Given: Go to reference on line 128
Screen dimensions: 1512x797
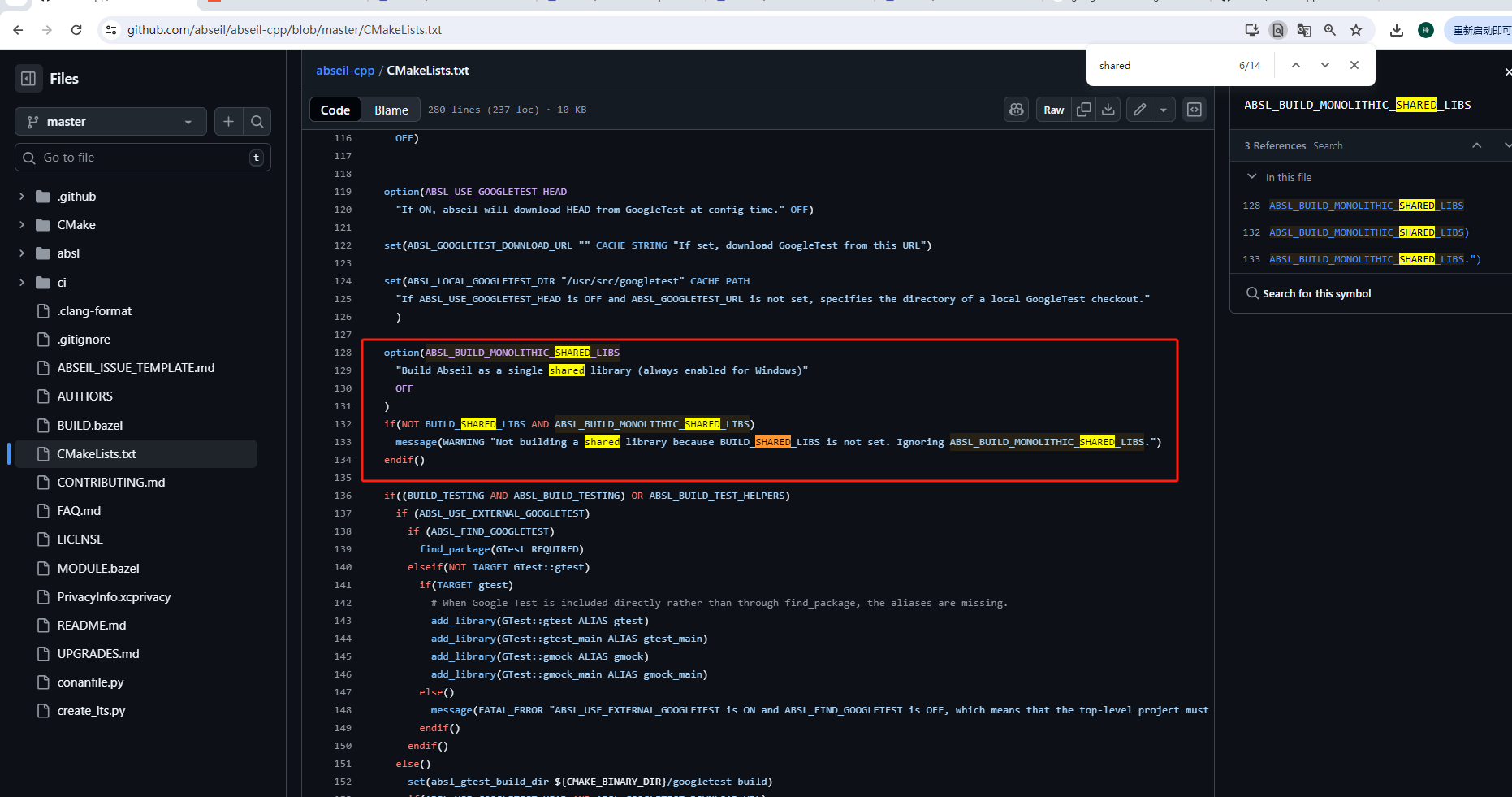Looking at the screenshot, I should [x=1366, y=206].
